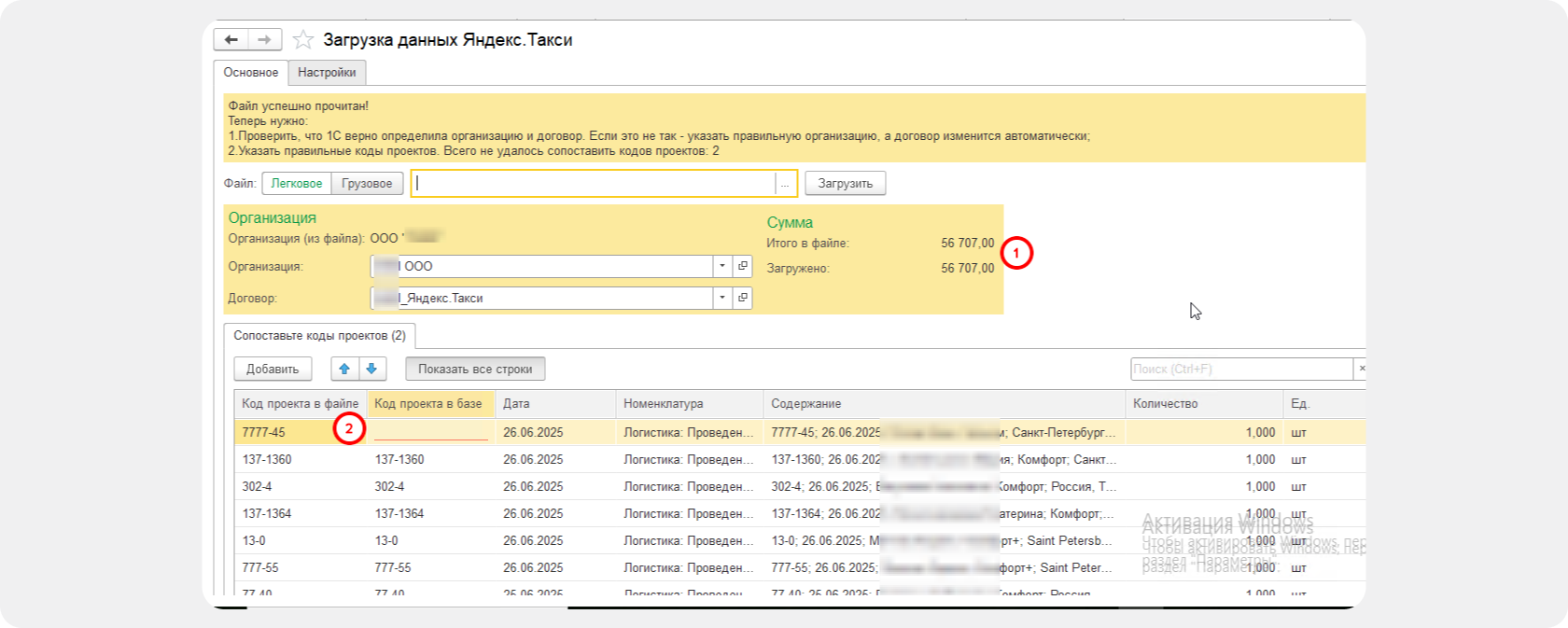Move row down with blue down arrow
This screenshot has height=628, width=1568.
[x=372, y=370]
